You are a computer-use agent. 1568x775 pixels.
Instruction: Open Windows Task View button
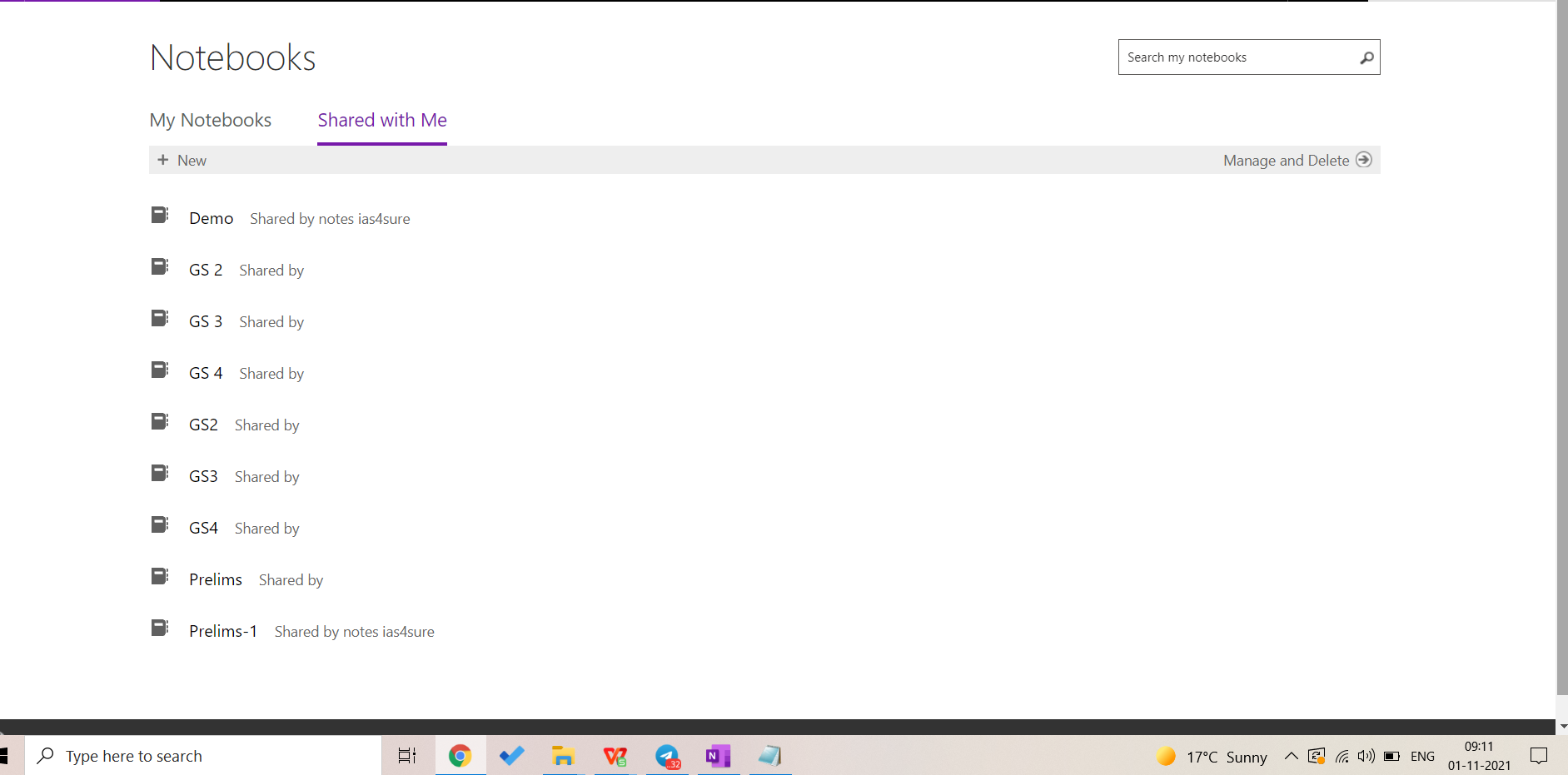(x=407, y=756)
